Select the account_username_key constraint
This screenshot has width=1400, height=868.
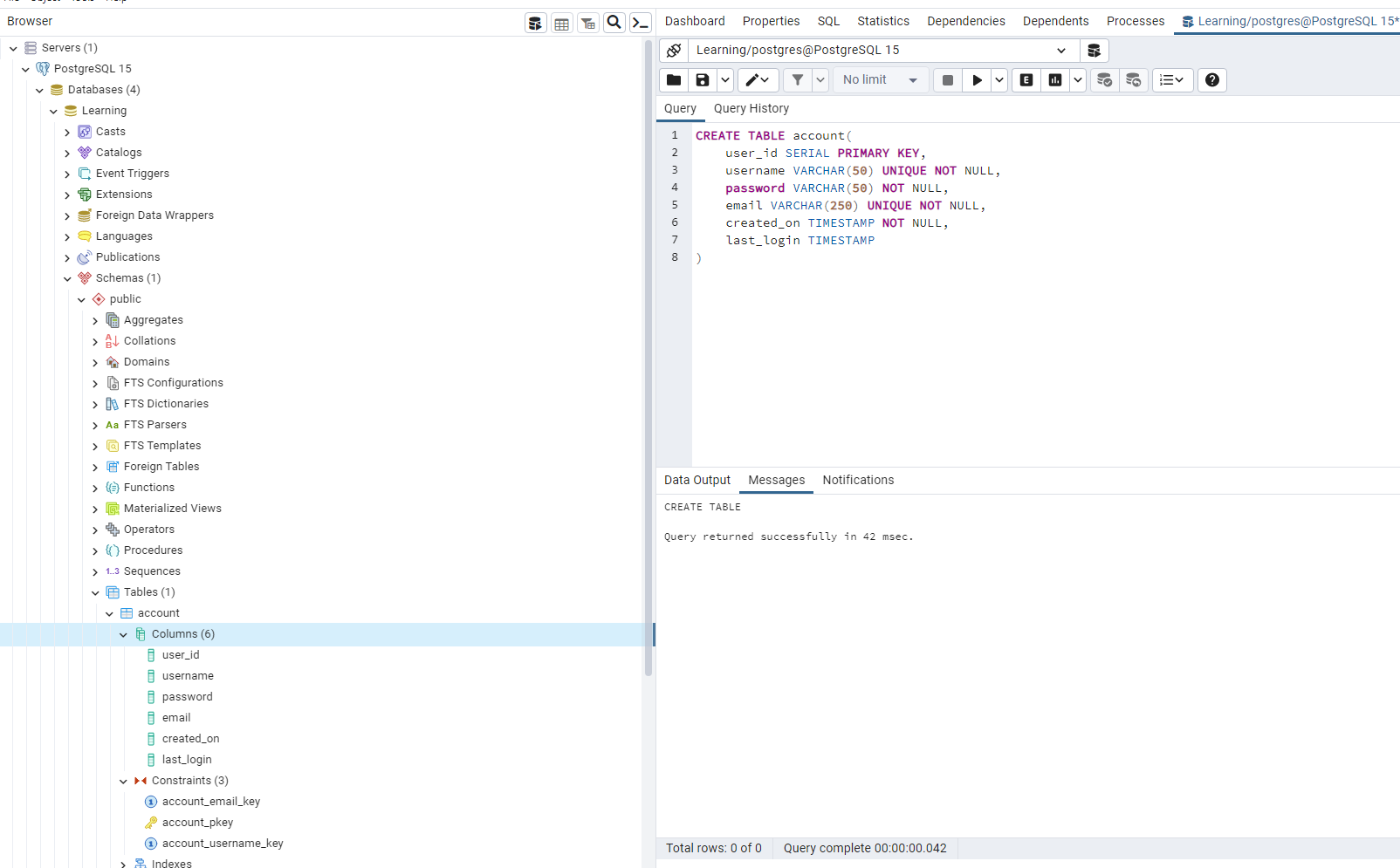[x=223, y=844]
